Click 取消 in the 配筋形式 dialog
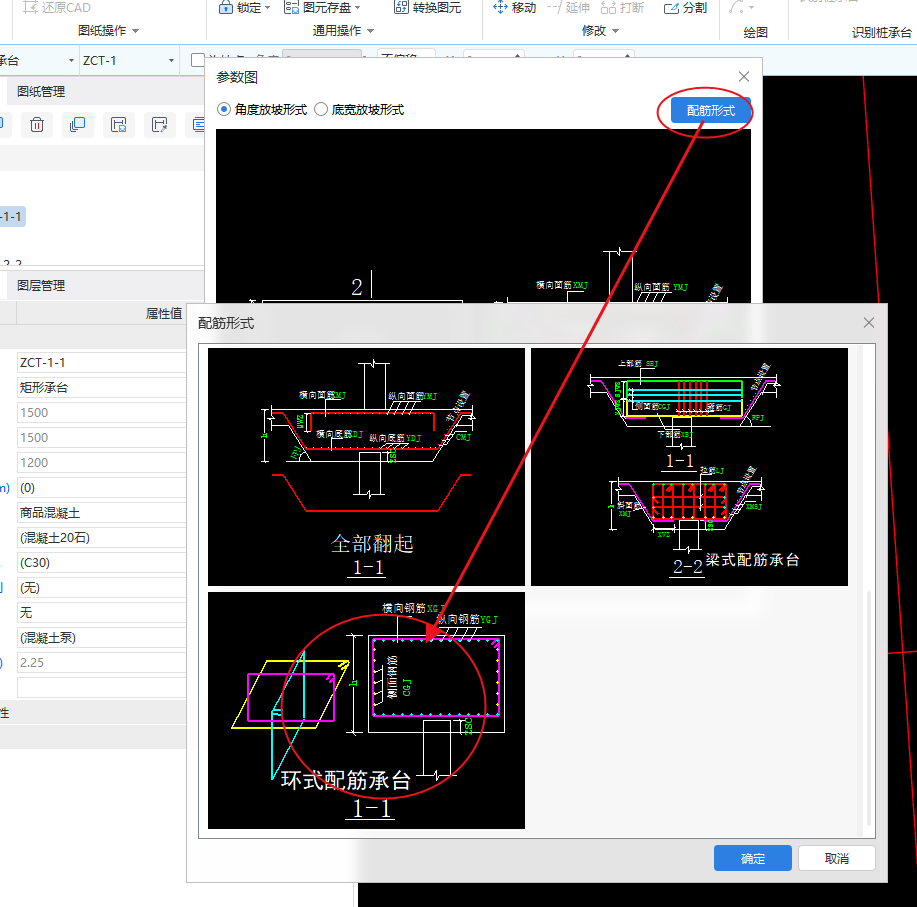 [837, 858]
